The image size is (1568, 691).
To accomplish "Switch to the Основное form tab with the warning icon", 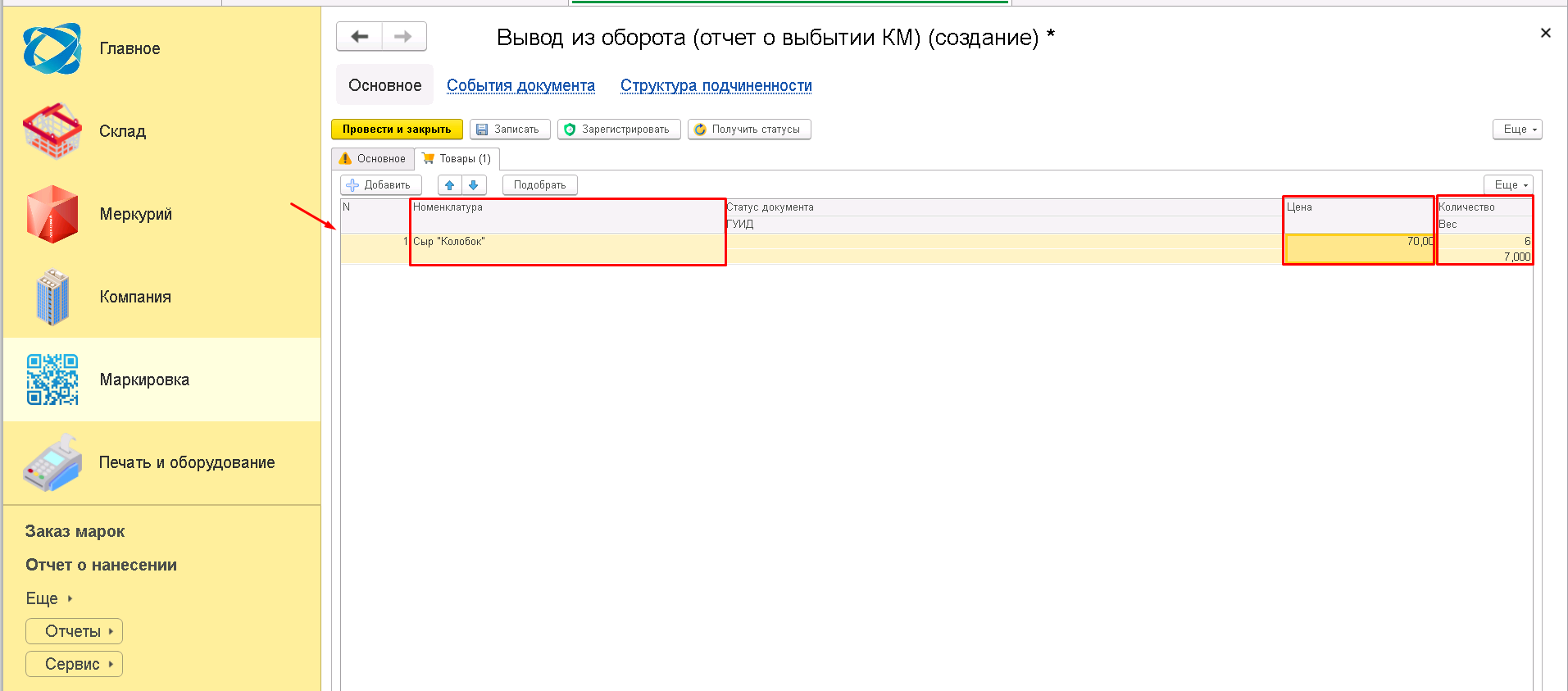I will click(373, 159).
